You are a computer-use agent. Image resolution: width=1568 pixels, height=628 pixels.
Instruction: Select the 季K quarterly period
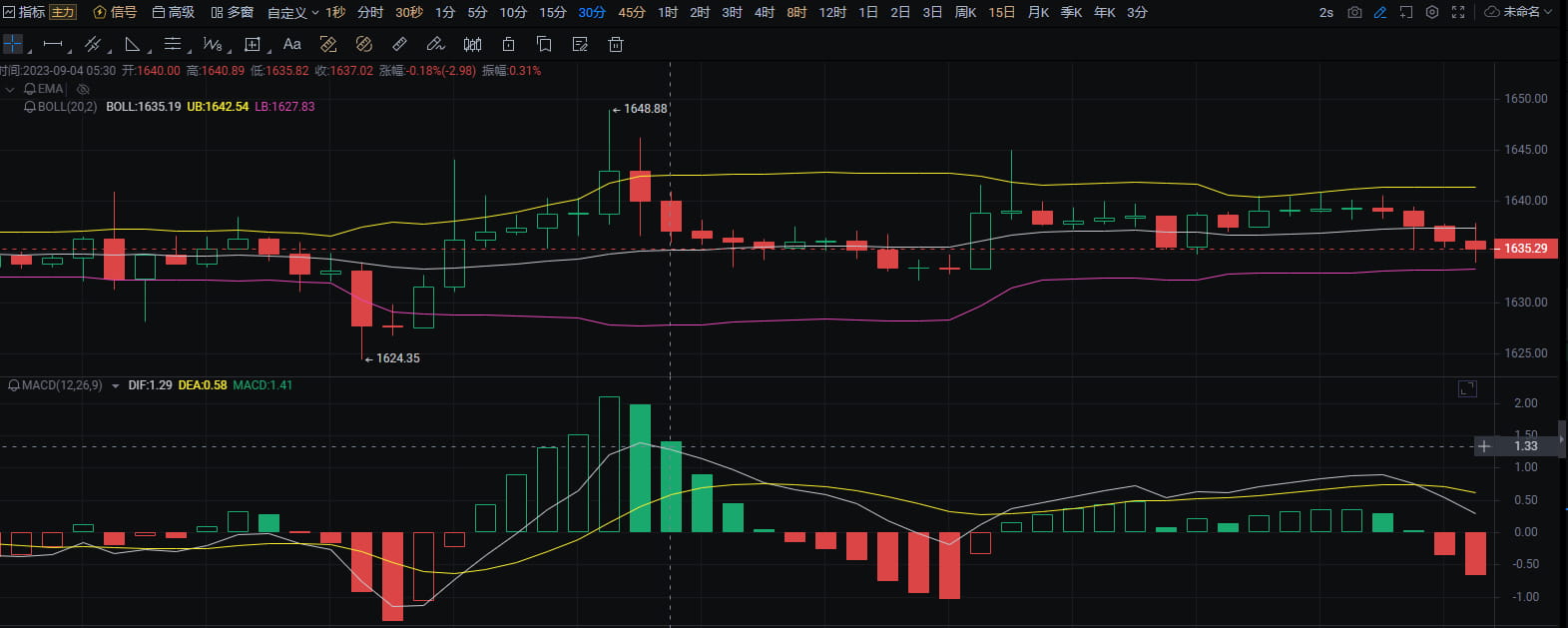pos(1071,12)
